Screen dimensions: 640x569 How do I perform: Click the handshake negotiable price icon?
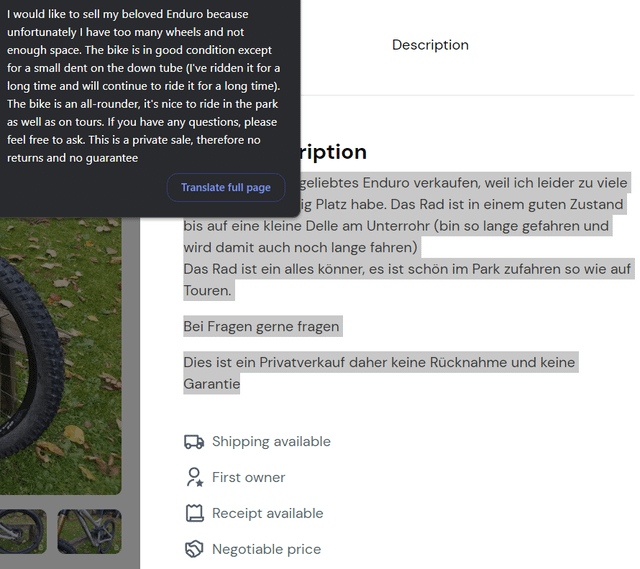pos(194,549)
